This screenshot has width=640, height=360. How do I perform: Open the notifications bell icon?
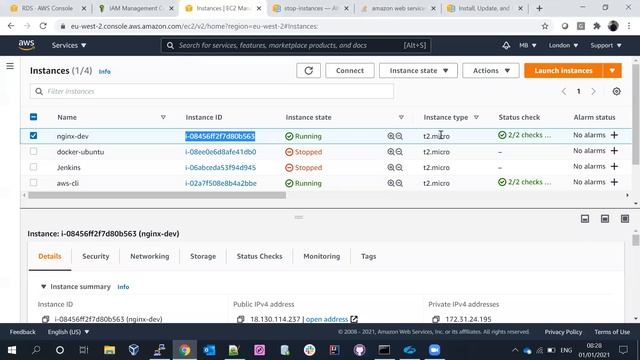point(506,45)
